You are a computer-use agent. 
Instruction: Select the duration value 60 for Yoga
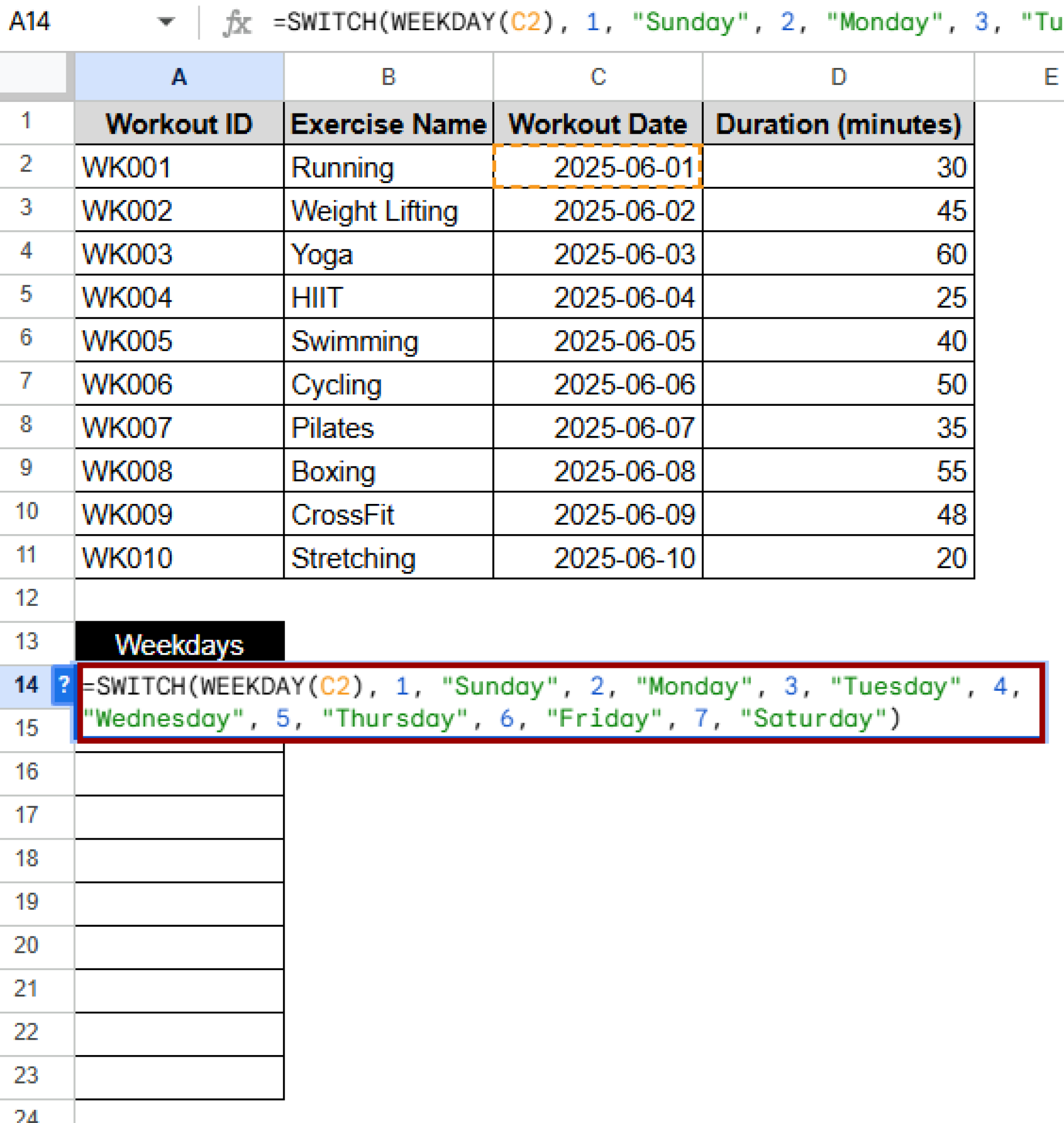pyautogui.click(x=838, y=254)
